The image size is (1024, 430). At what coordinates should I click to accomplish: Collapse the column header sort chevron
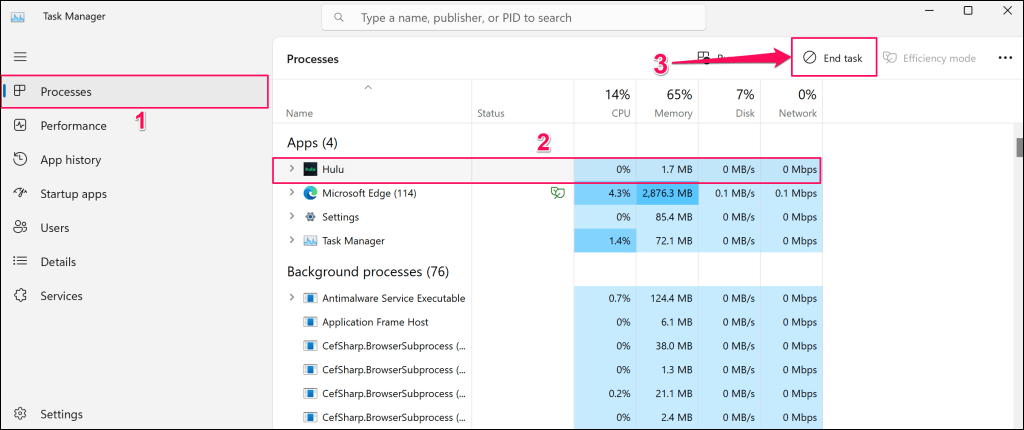click(367, 88)
